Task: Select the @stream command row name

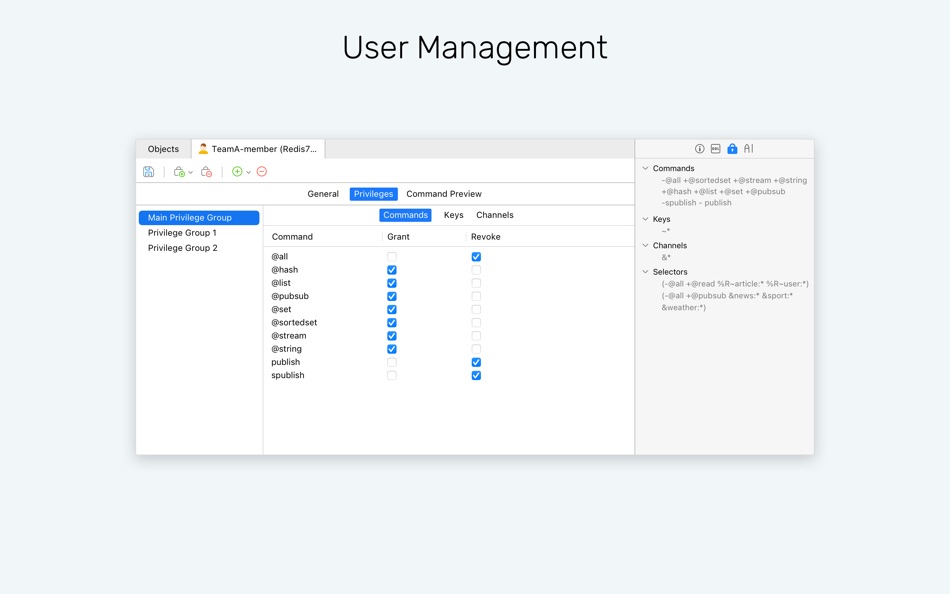Action: tap(288, 336)
